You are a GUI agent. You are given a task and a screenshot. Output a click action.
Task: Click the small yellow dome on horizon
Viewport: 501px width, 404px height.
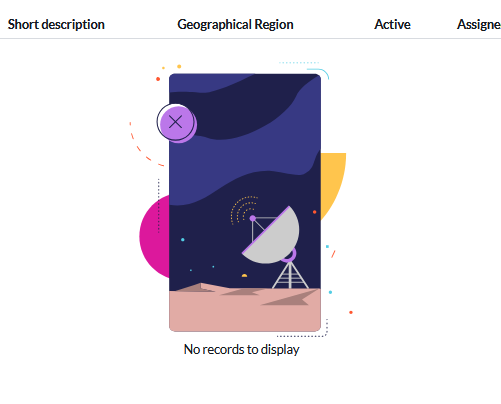point(244,275)
